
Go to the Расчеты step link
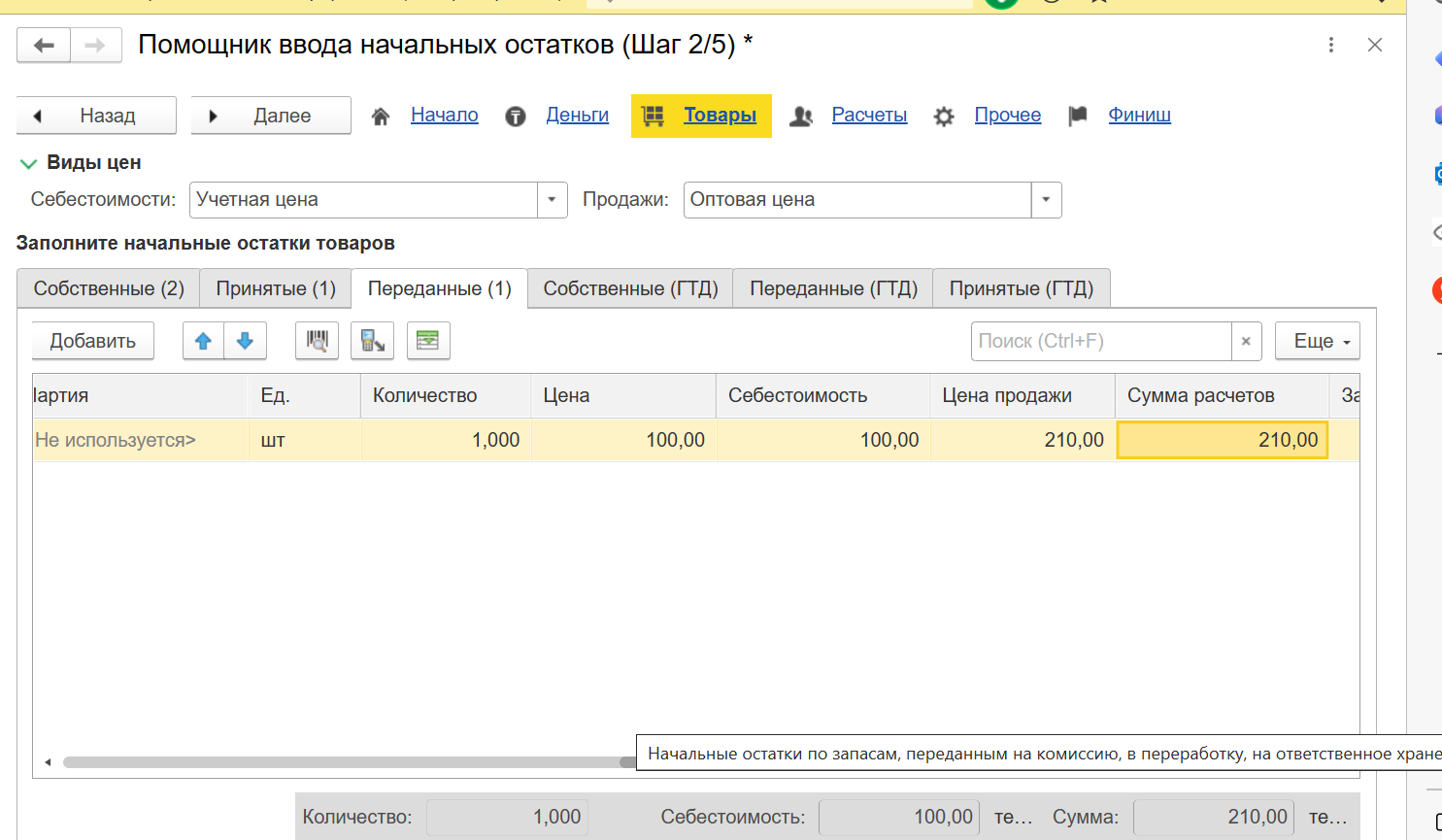[x=869, y=115]
